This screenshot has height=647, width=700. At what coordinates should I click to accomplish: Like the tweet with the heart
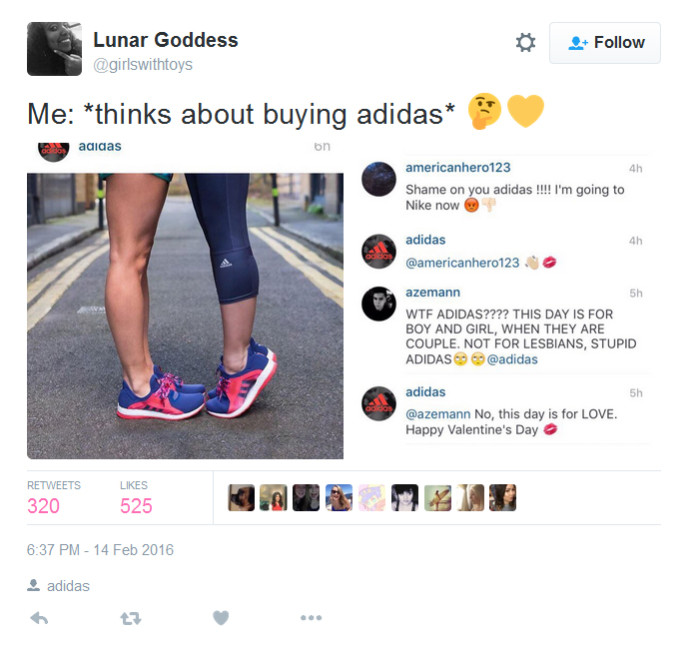pyautogui.click(x=221, y=618)
